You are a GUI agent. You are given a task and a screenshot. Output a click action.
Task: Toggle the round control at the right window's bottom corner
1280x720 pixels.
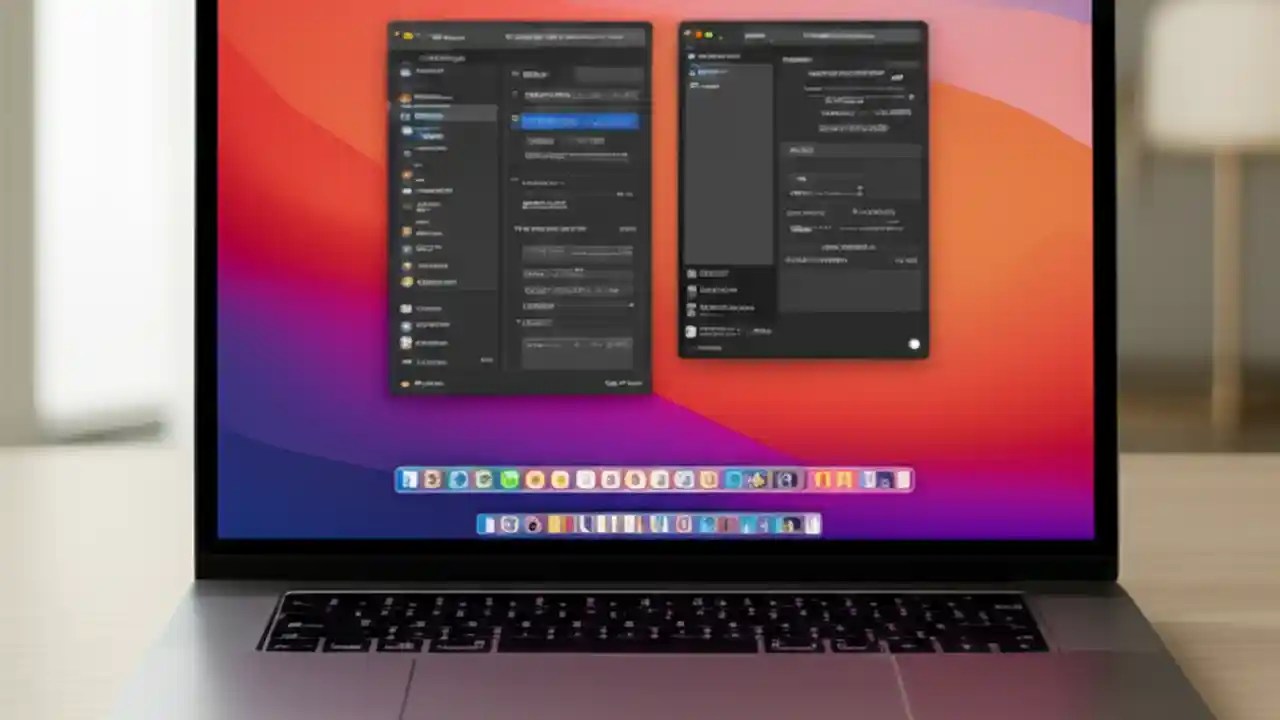click(914, 343)
